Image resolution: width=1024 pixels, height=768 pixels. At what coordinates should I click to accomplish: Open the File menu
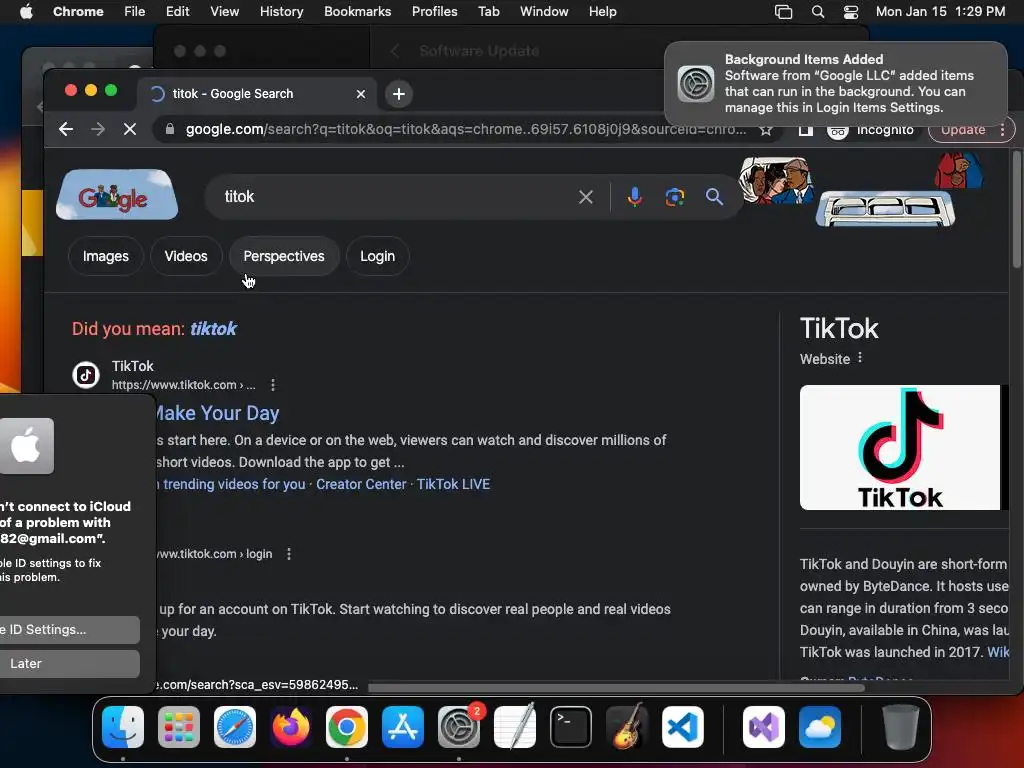click(135, 12)
